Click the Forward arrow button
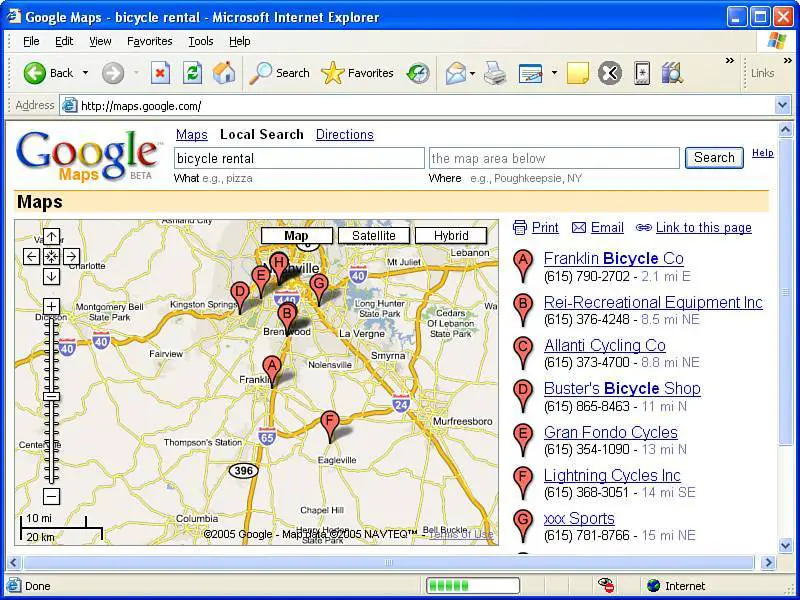This screenshot has height=600, width=800. click(113, 73)
